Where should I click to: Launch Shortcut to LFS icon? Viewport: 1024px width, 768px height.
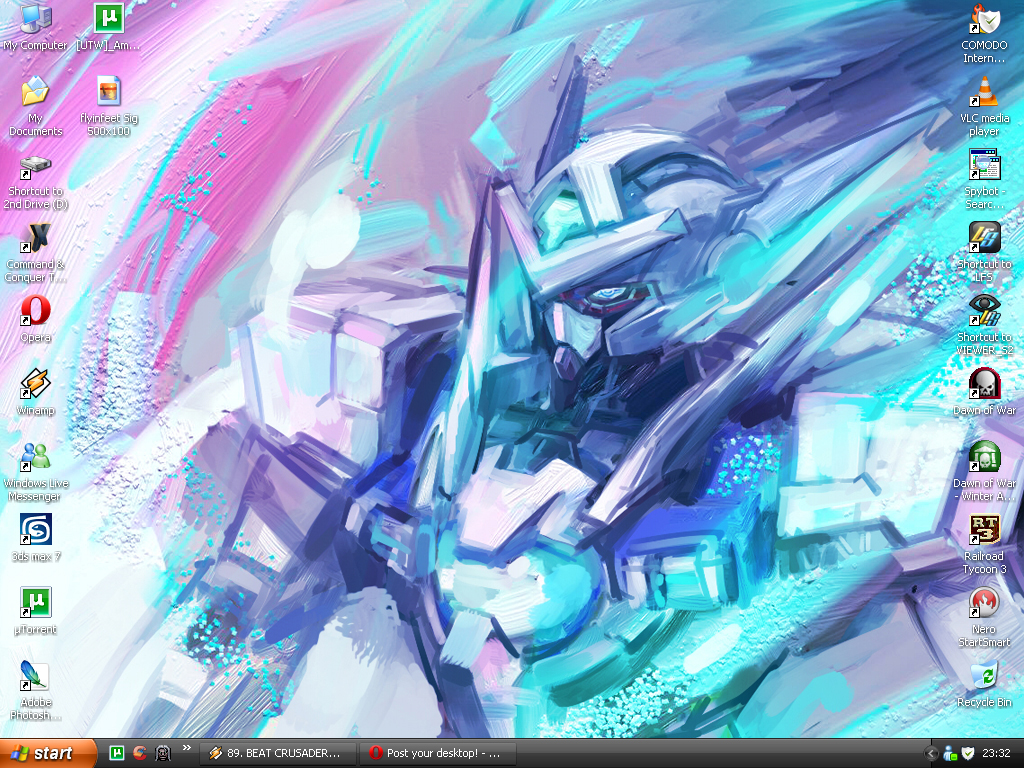point(984,252)
